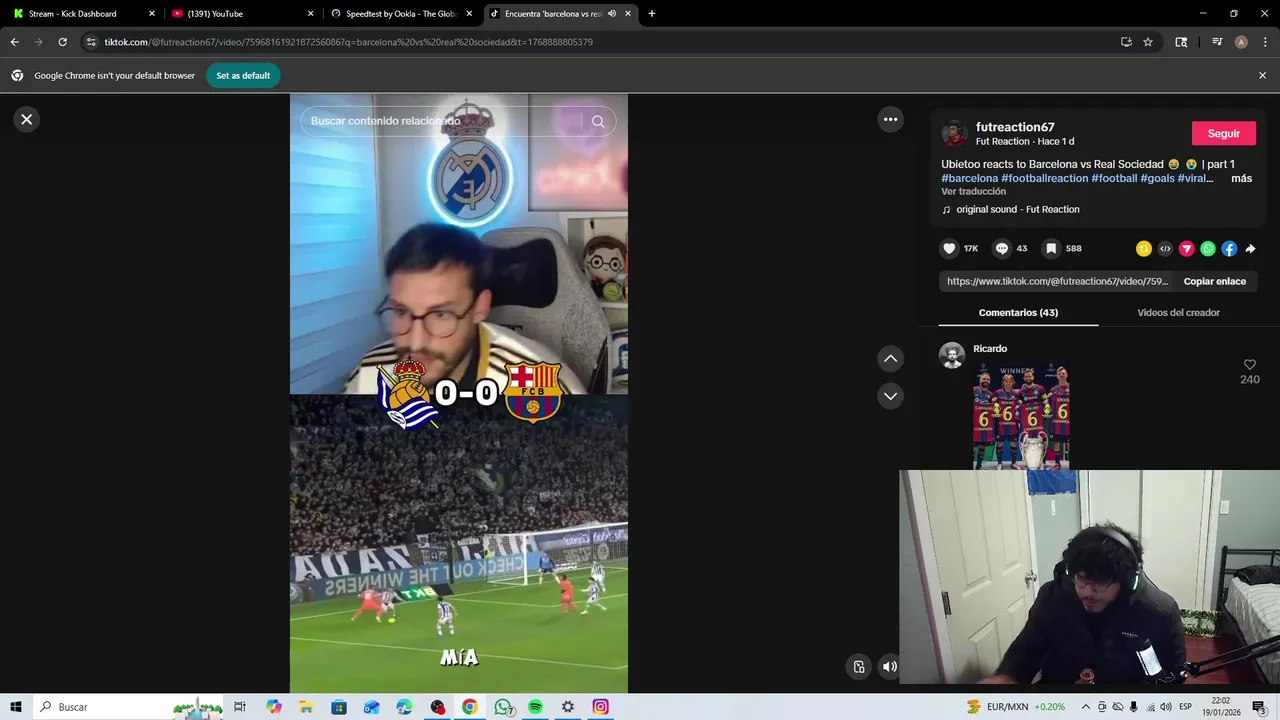Open a new browser tab
The width and height of the screenshot is (1280, 720).
coord(652,14)
